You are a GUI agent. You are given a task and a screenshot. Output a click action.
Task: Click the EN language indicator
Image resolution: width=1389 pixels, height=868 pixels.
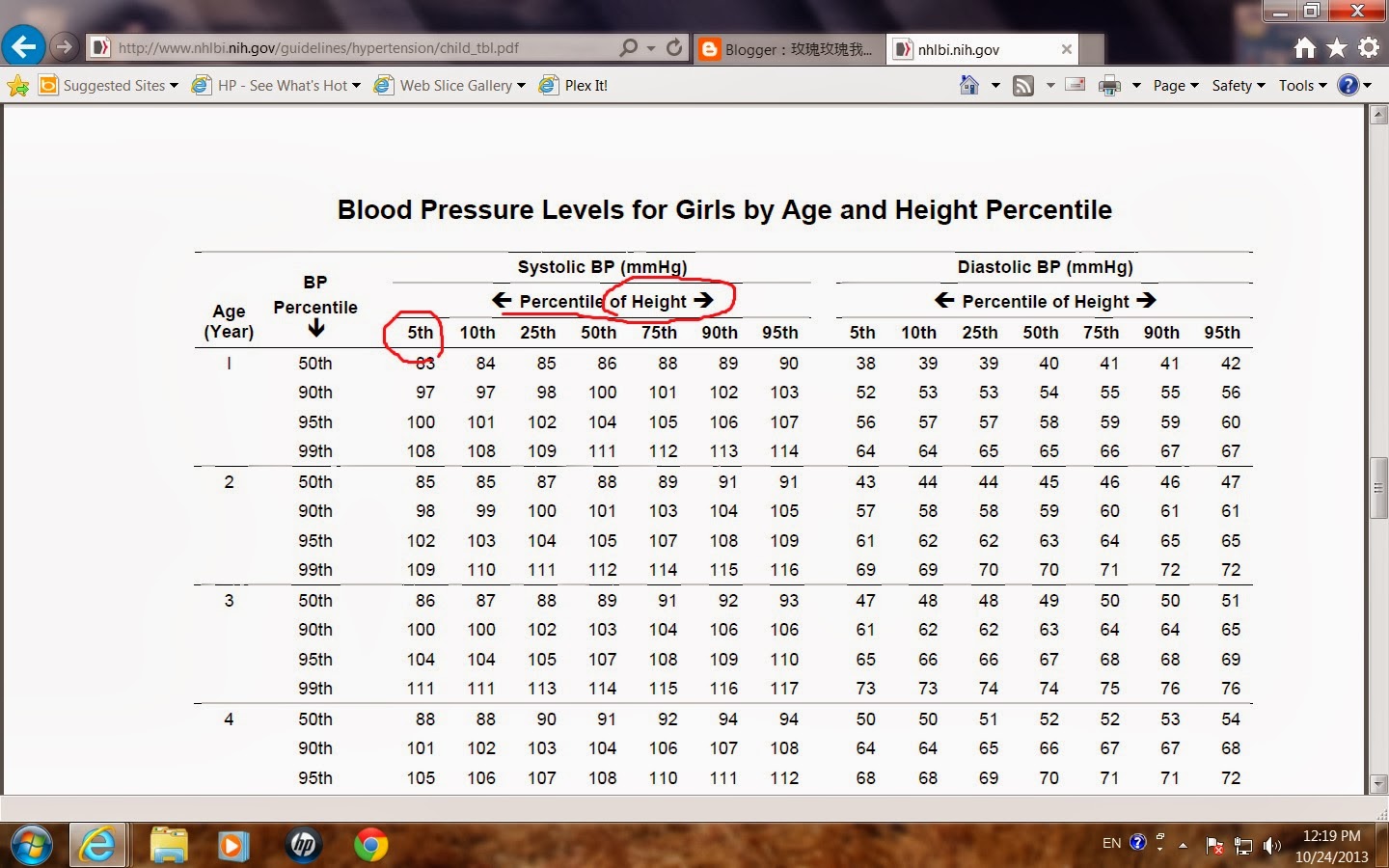[1111, 843]
